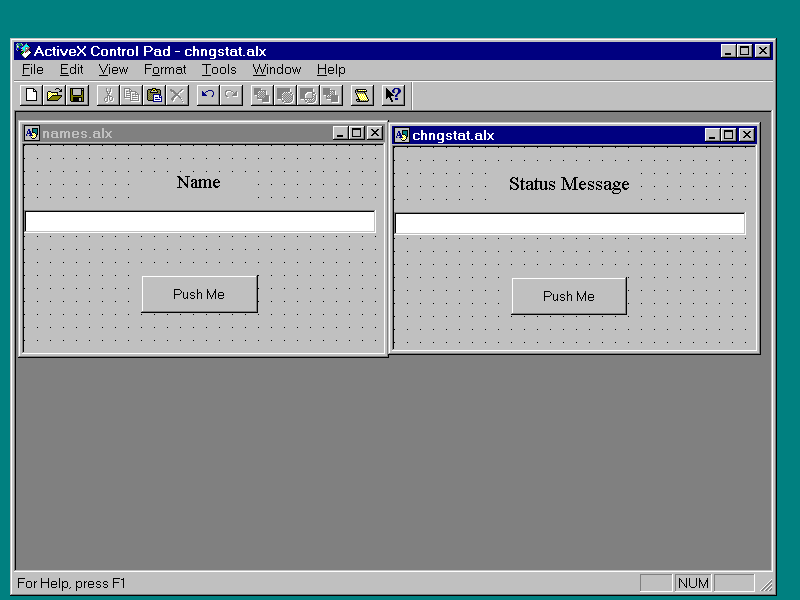Click the Cut scissors toolbar icon
The width and height of the screenshot is (800, 600).
click(109, 95)
